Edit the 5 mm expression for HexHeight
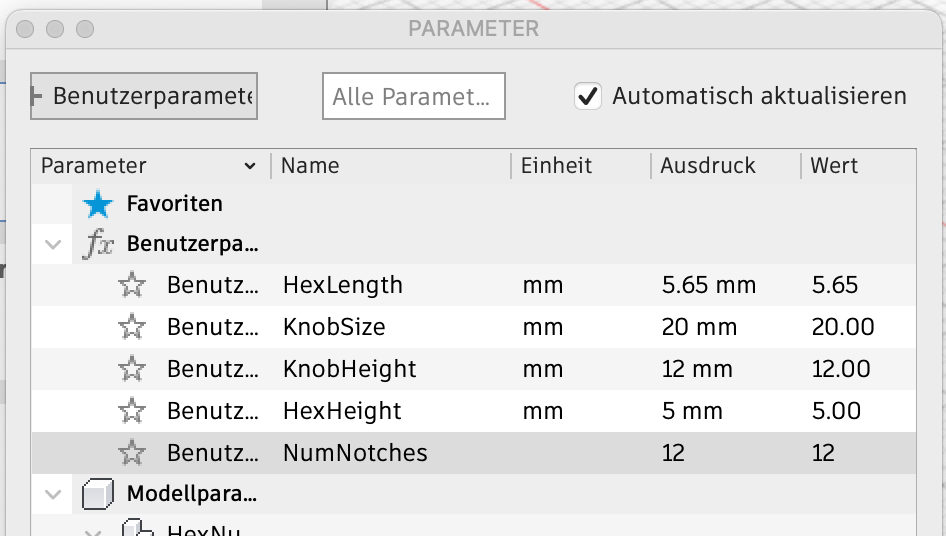 point(692,411)
